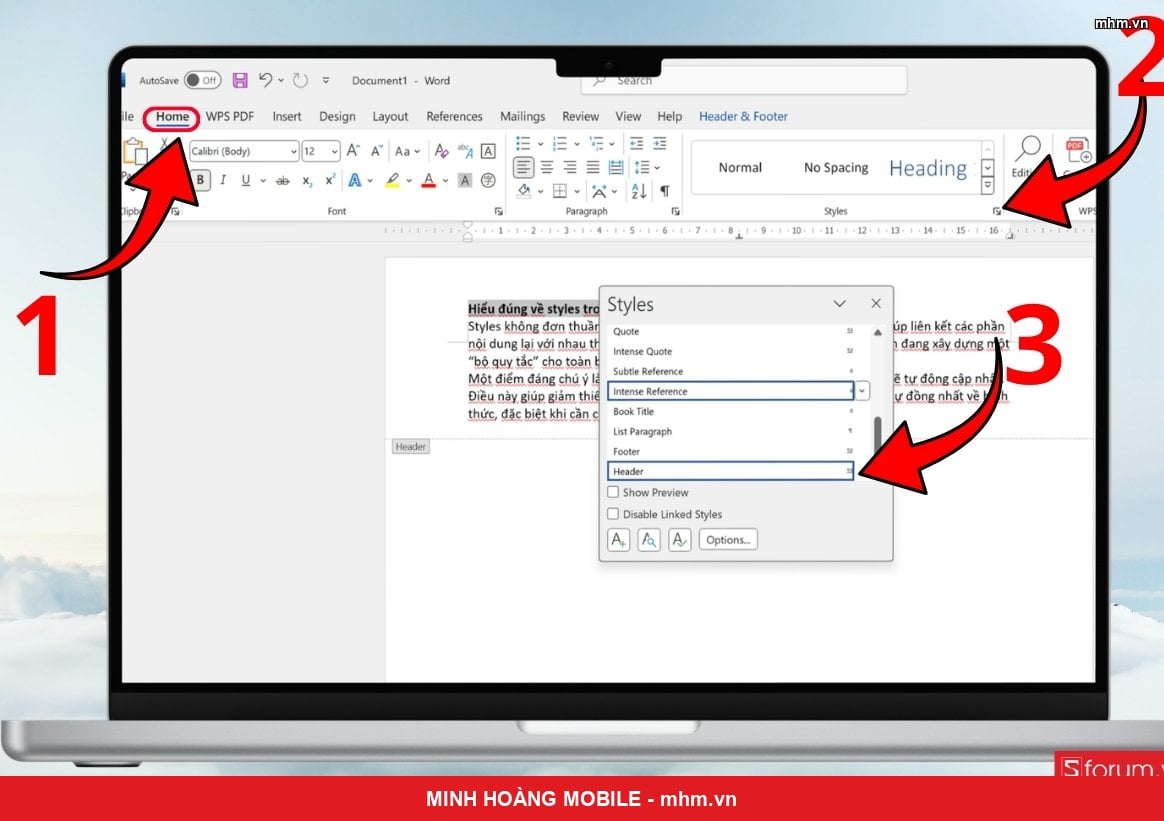Open the Style Inspector icon

pos(649,540)
